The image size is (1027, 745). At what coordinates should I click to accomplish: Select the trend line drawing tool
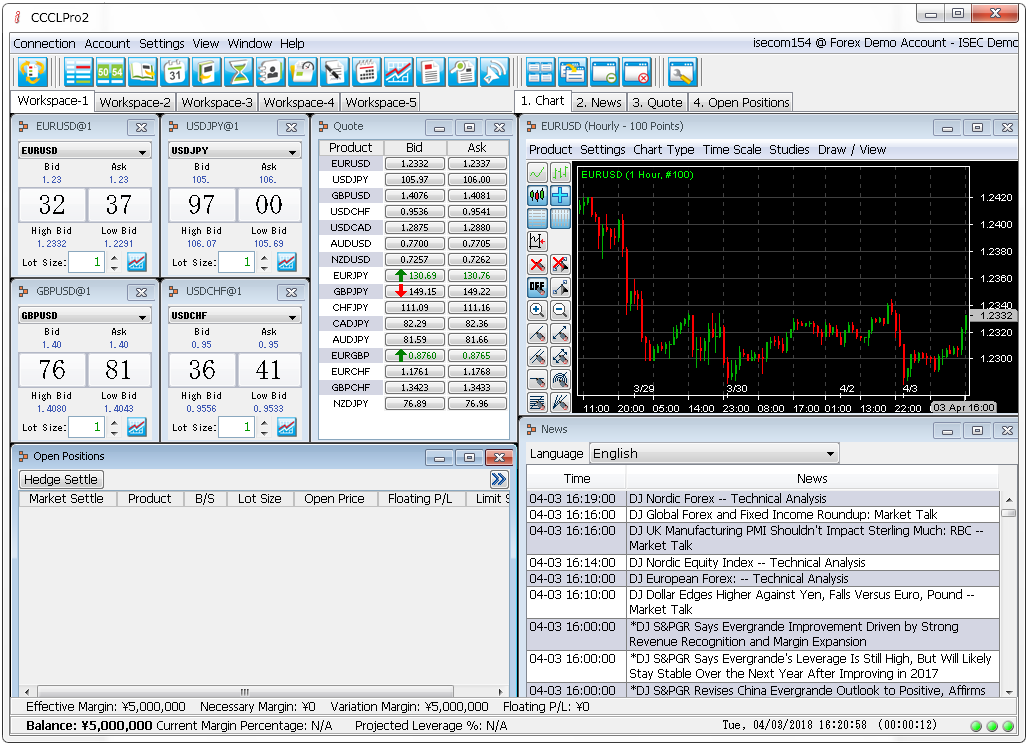pyautogui.click(x=537, y=334)
